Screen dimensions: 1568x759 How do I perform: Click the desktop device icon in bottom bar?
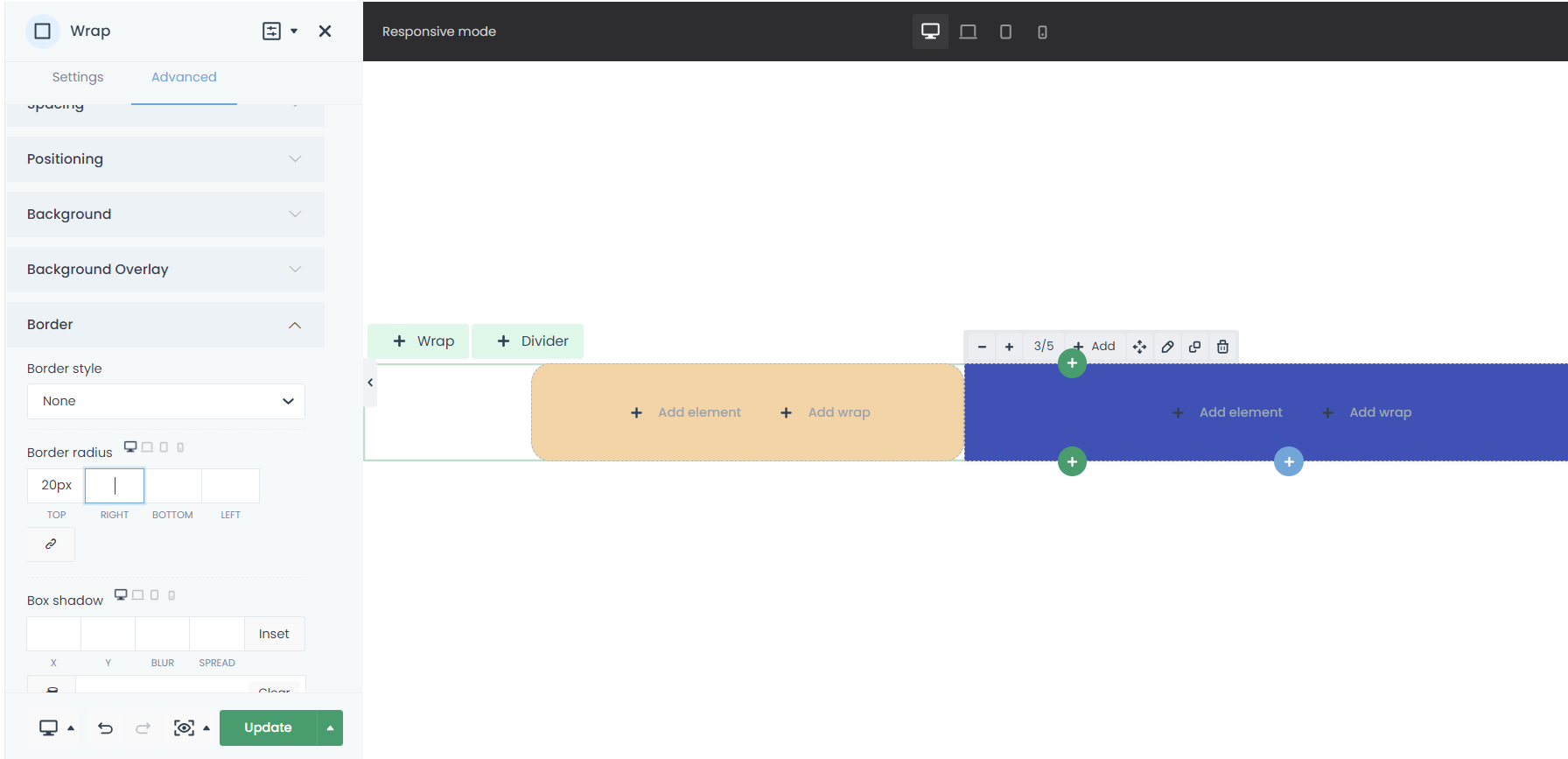(49, 727)
